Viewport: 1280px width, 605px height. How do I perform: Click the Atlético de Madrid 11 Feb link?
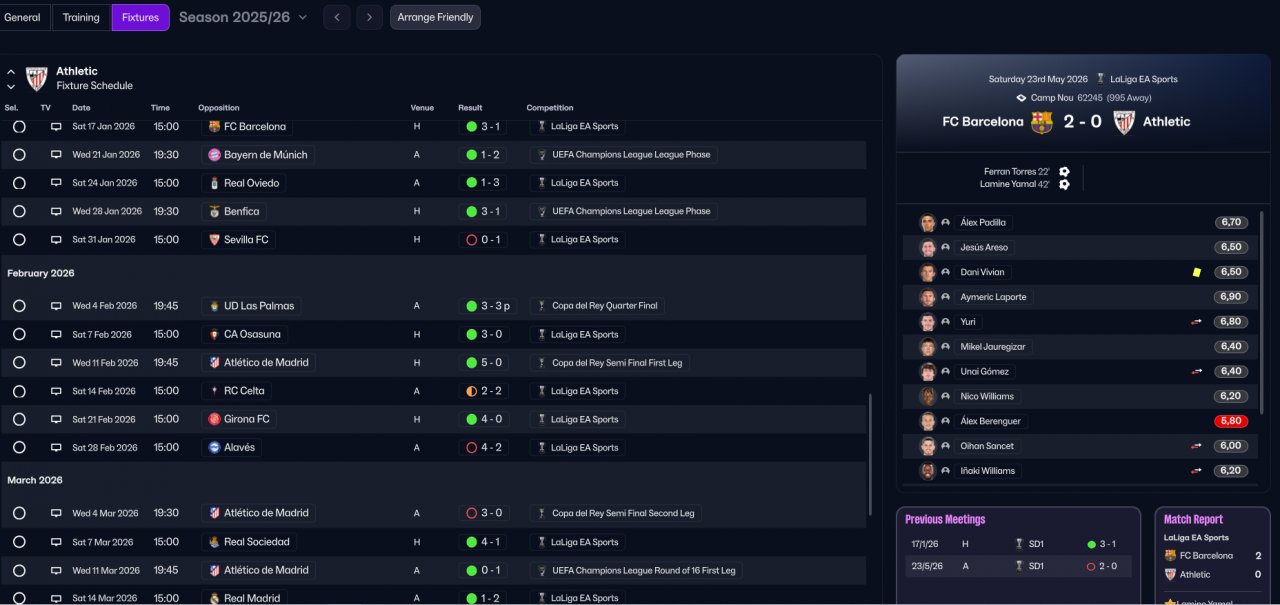258,362
